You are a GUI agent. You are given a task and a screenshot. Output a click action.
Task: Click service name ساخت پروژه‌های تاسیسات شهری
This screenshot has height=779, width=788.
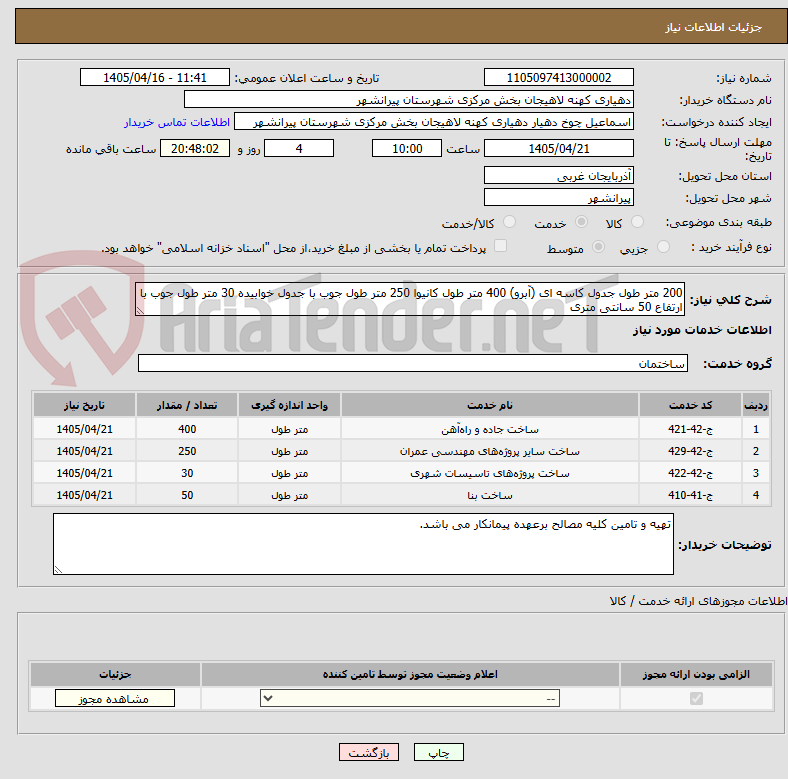(489, 474)
